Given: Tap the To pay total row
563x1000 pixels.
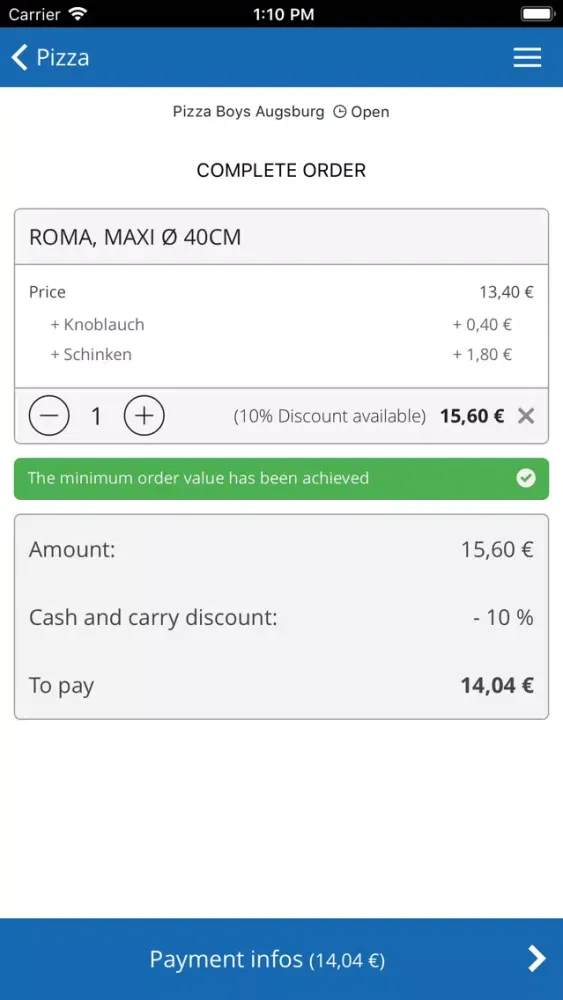Looking at the screenshot, I should click(x=281, y=686).
